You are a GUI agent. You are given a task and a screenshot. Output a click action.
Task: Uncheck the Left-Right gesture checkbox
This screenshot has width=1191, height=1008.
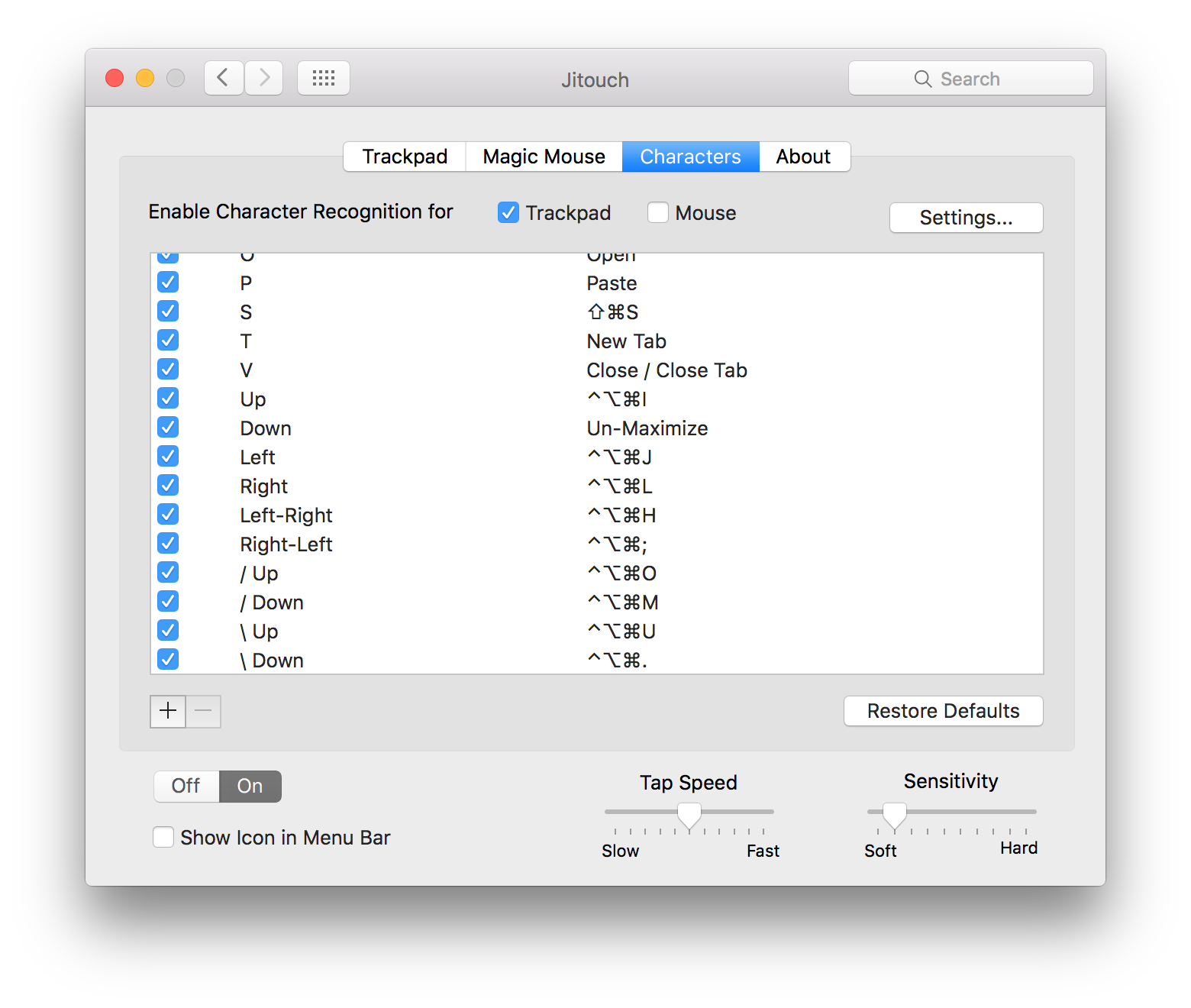click(x=168, y=515)
